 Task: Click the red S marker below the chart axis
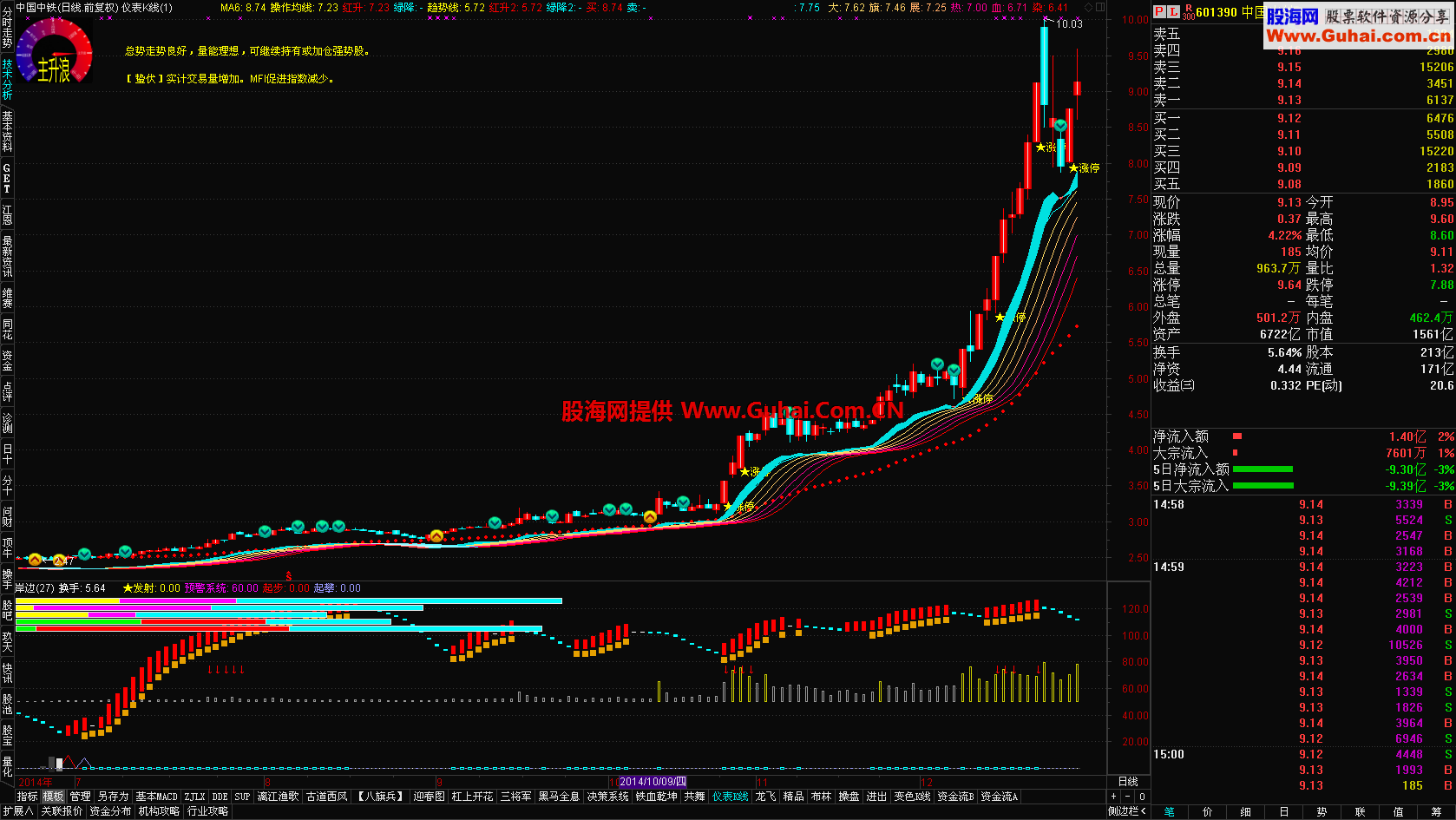coord(289,576)
